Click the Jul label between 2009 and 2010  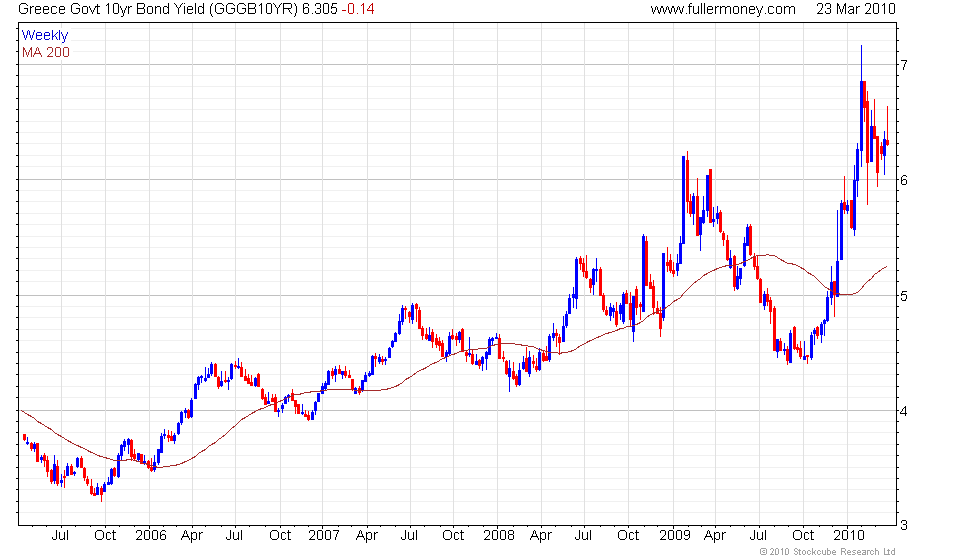(758, 535)
